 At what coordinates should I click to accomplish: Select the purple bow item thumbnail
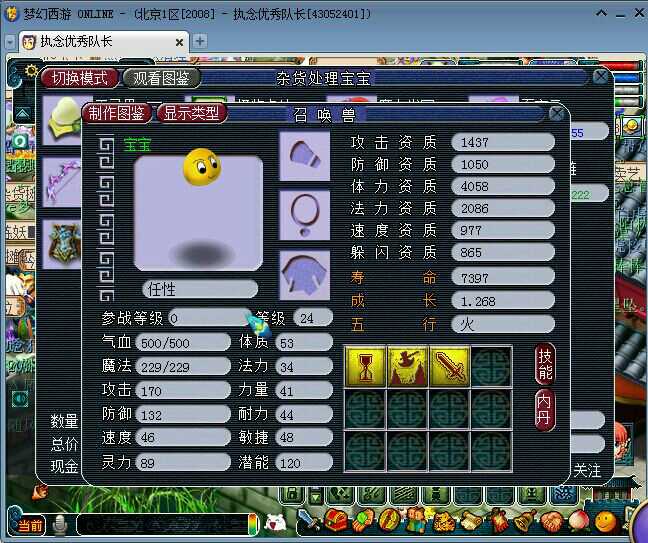tap(62, 182)
